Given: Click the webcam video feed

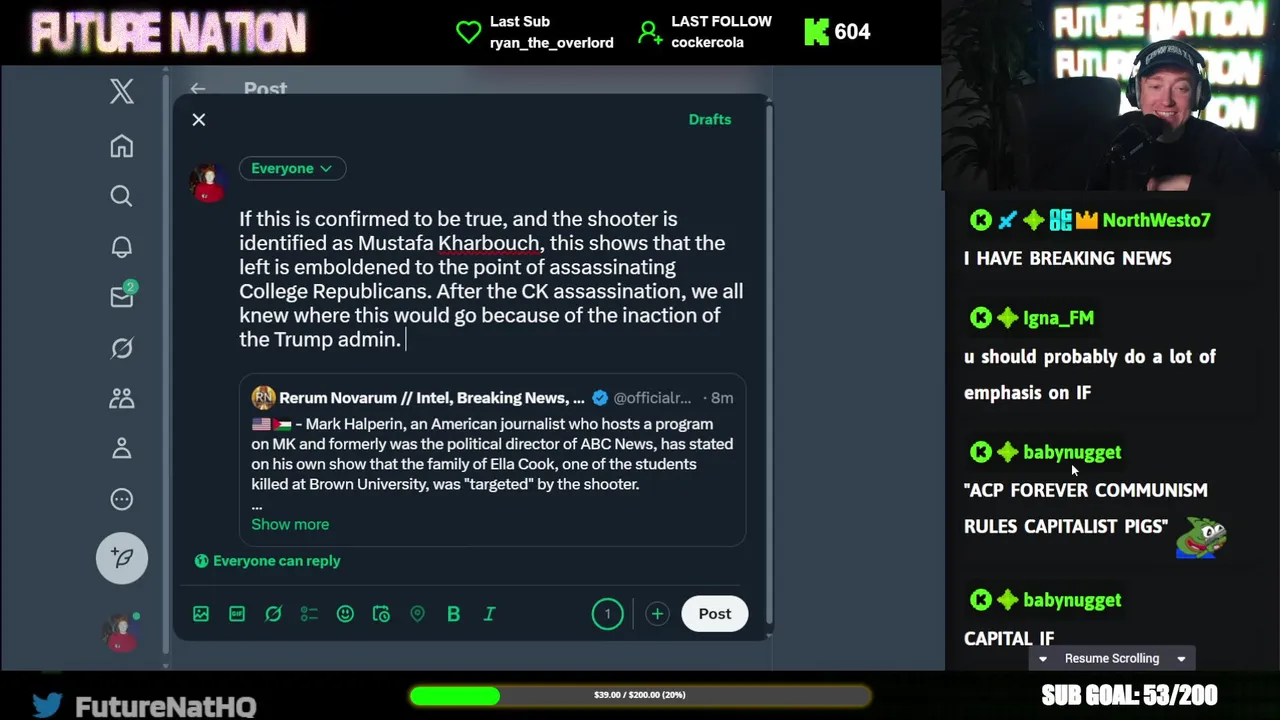Looking at the screenshot, I should pos(1111,95).
